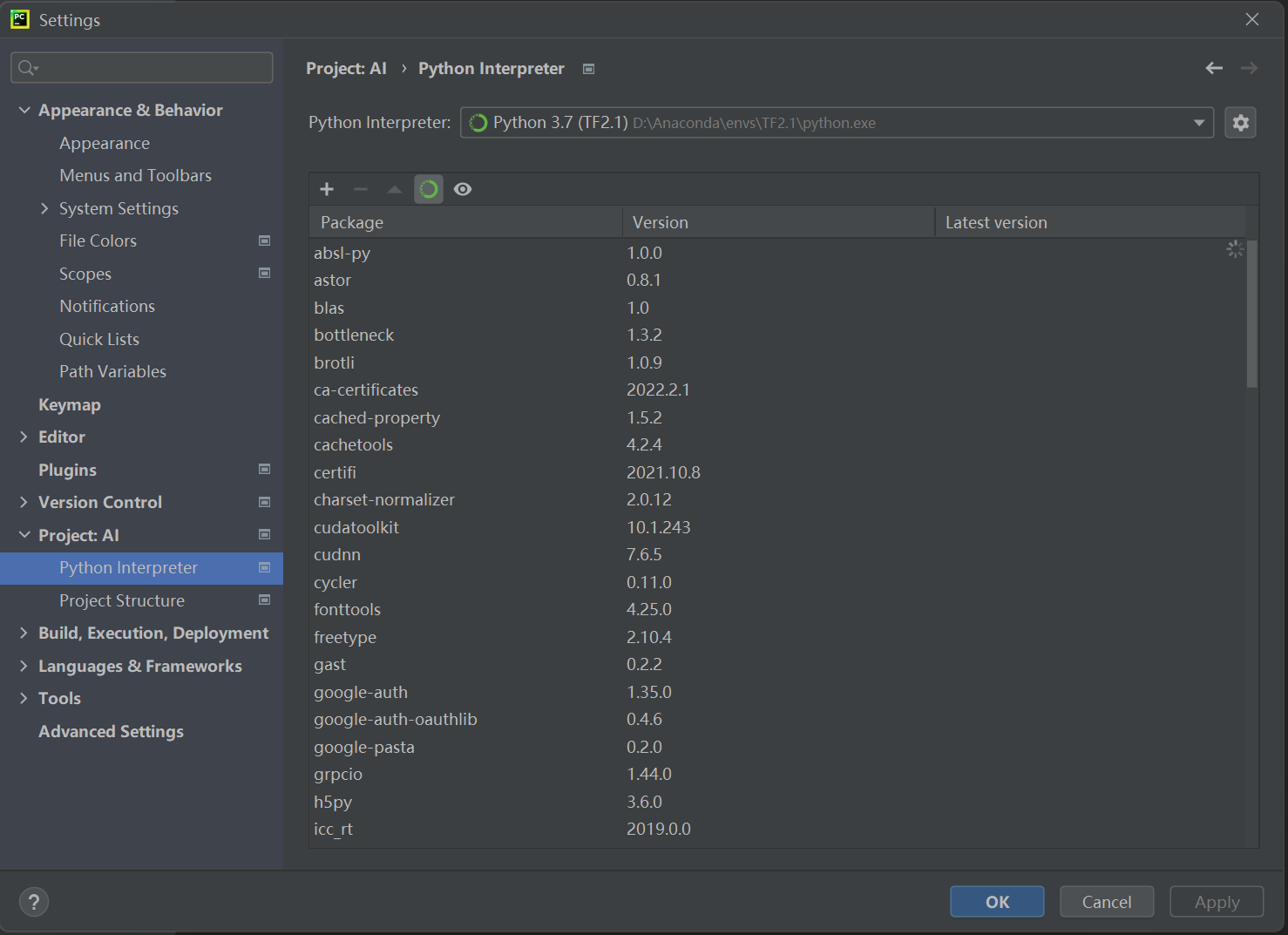This screenshot has width=1288, height=935.
Task: Click the Project: AI breadcrumb
Action: pos(346,68)
